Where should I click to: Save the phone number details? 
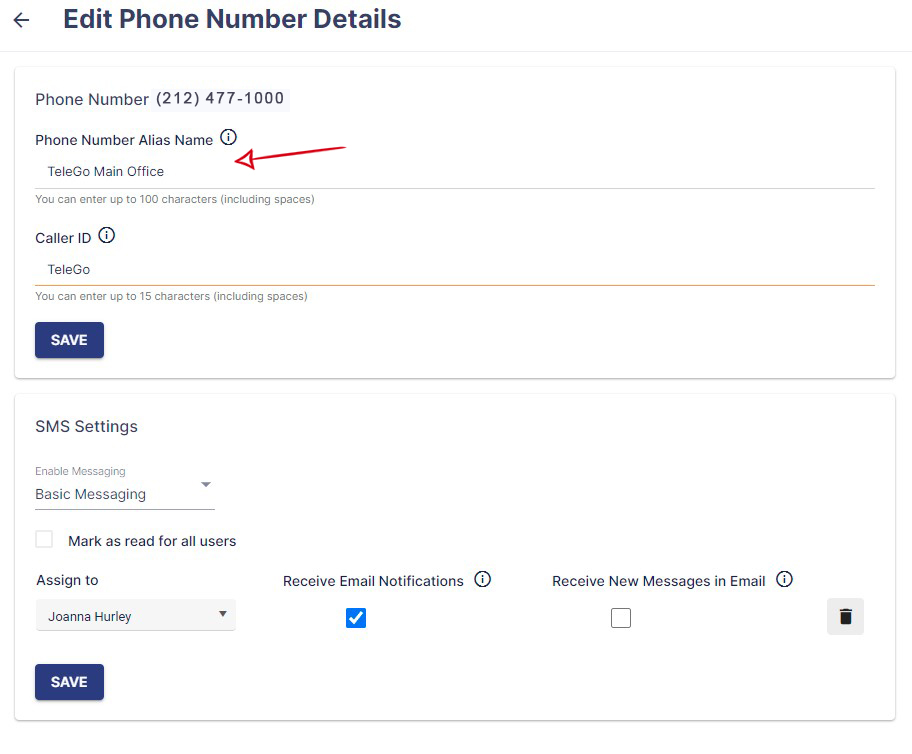pos(68,340)
